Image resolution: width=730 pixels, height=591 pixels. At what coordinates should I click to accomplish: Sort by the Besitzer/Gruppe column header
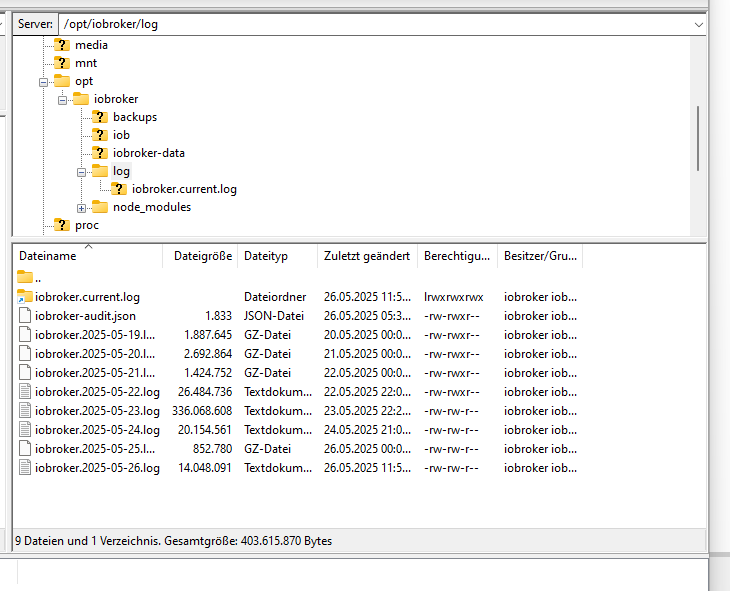[x=540, y=256]
